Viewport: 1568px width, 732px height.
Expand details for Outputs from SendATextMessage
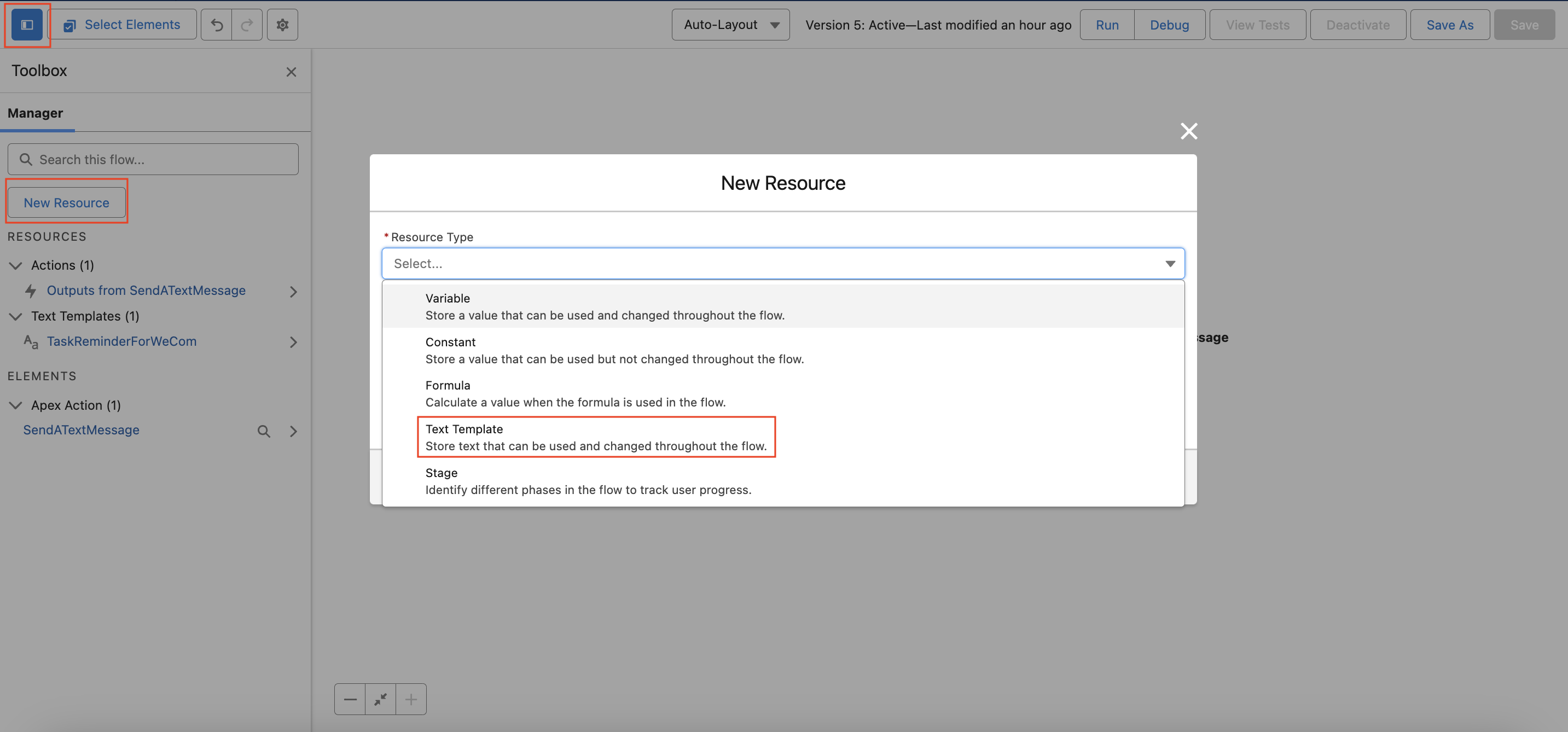click(293, 292)
